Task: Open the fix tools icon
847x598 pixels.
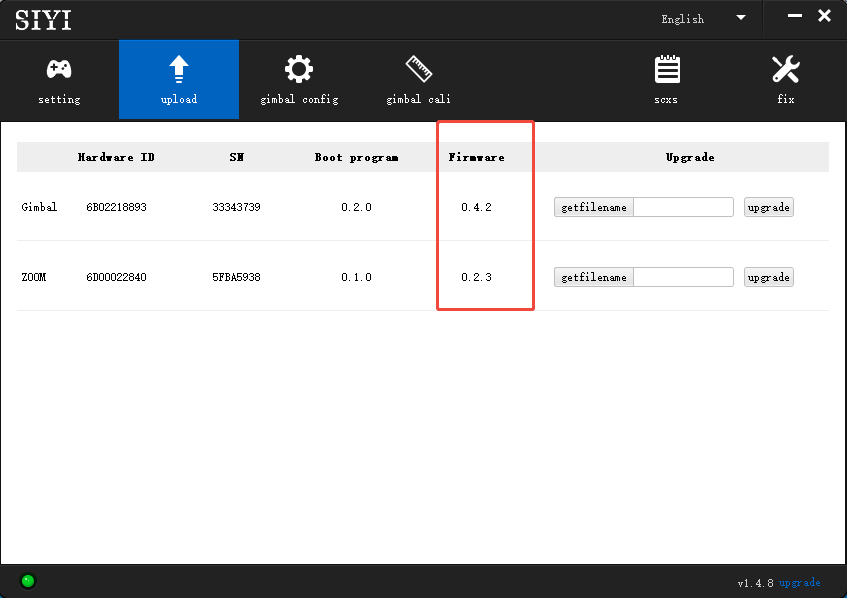Action: (786, 70)
